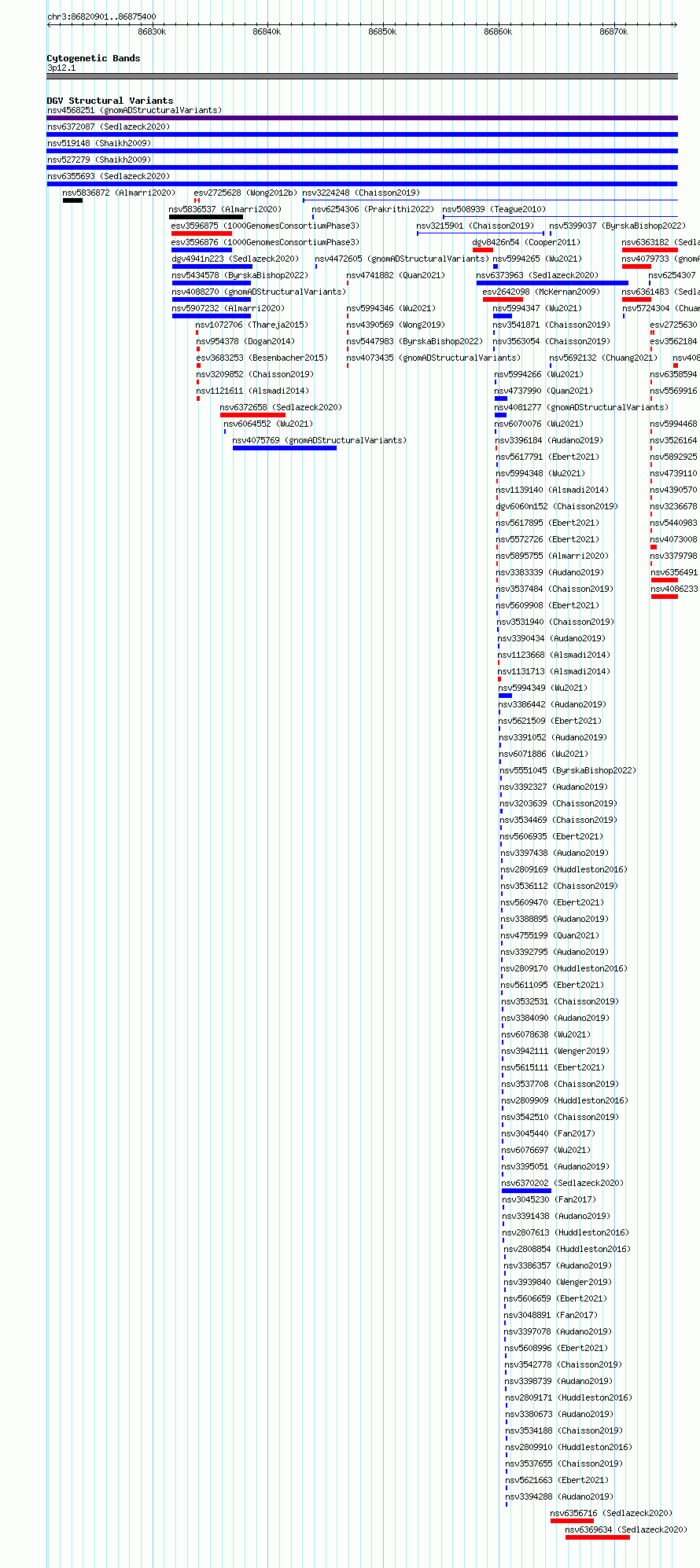Click the red bar of nsv6356716
700x1568 pixels.
pos(572,1521)
